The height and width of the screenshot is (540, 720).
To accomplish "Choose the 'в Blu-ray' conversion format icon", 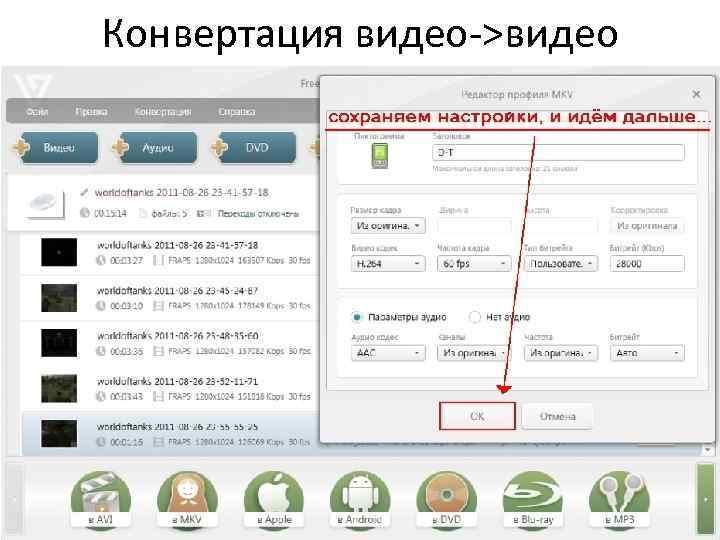I will 533,500.
